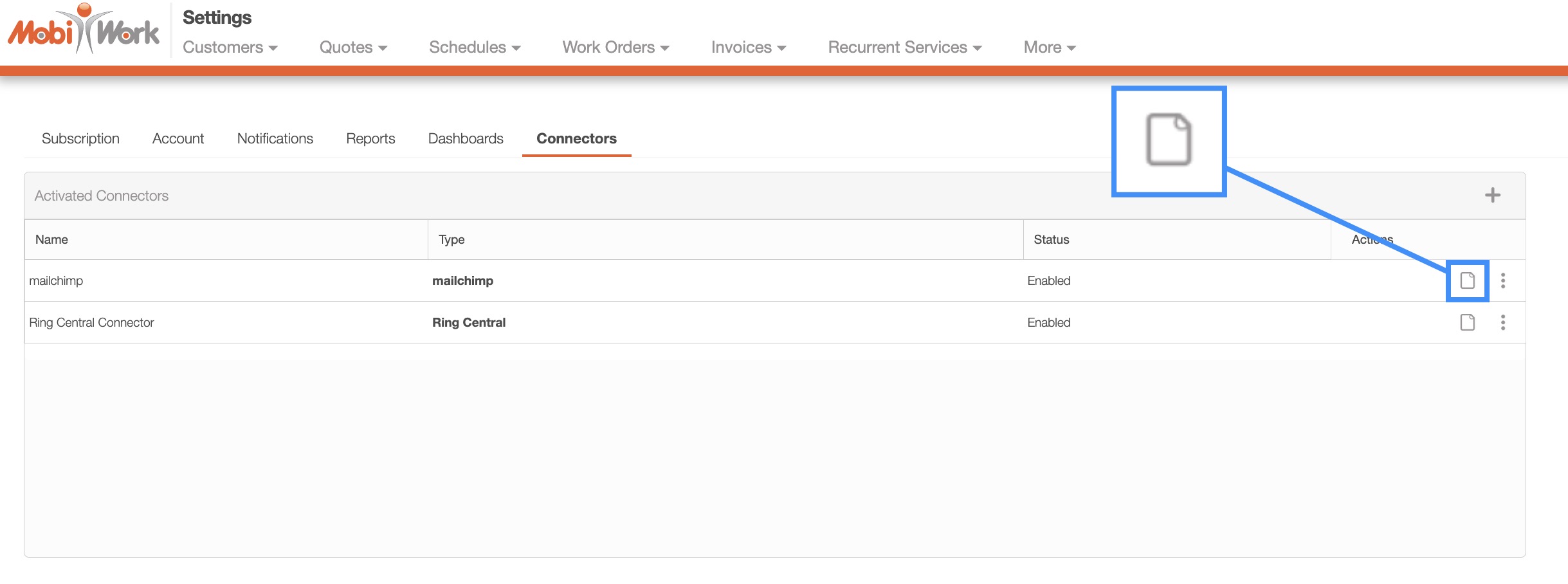This screenshot has height=584, width=1568.
Task: Open the Dashboards tab
Action: pos(466,139)
